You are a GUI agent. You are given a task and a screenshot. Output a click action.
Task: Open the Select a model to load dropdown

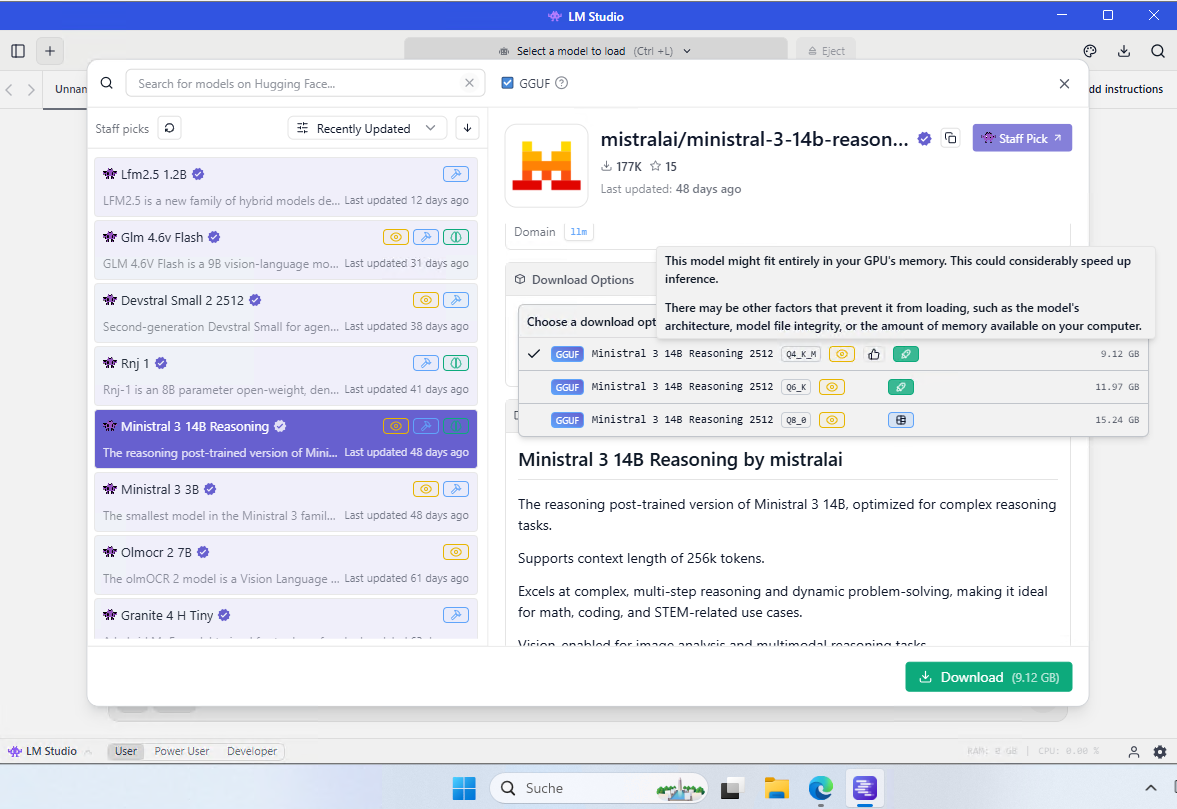point(595,51)
